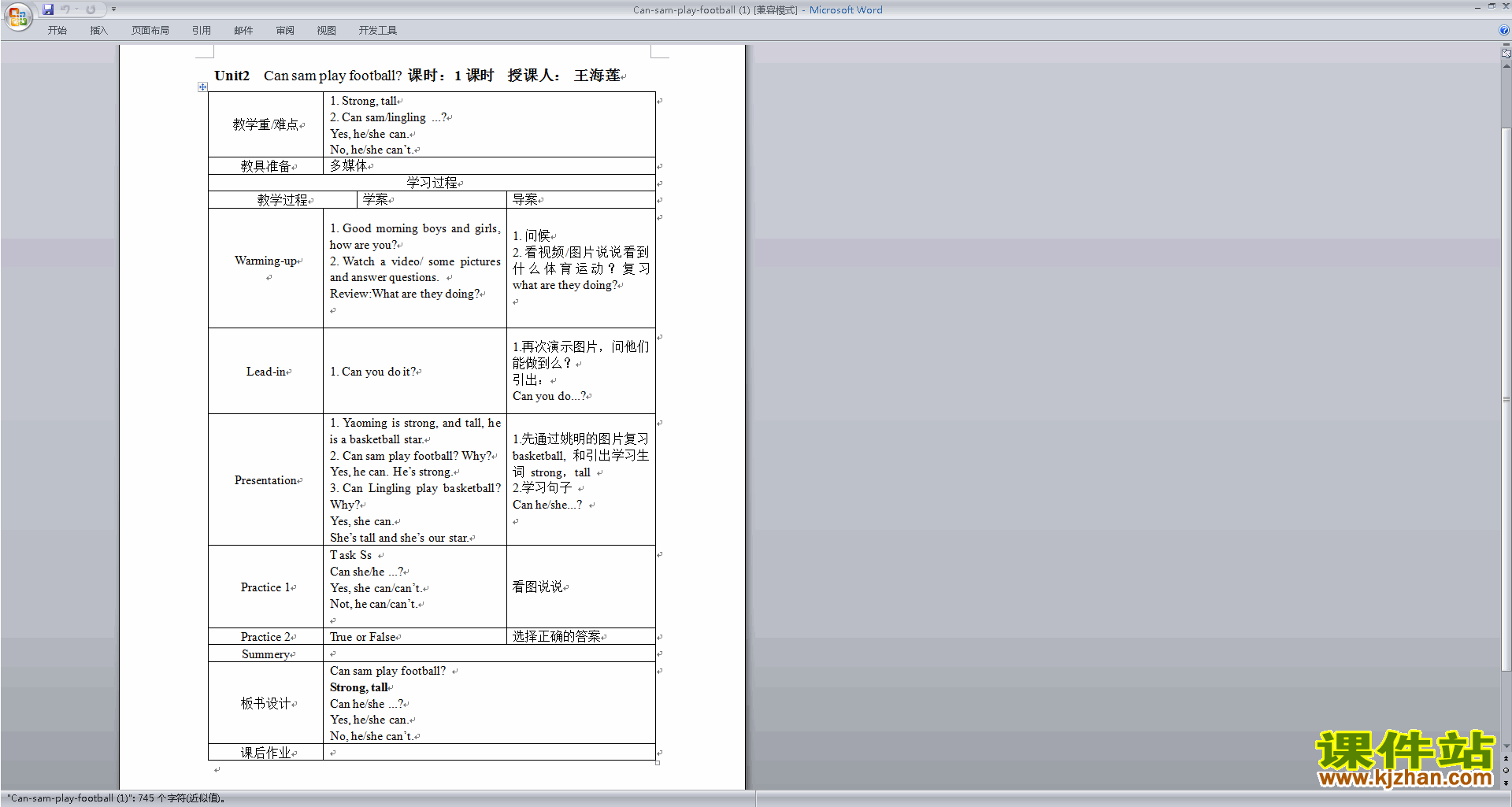The height and width of the screenshot is (807, 1512).
Task: Select the 视图 ribbon tab
Action: coord(326,30)
